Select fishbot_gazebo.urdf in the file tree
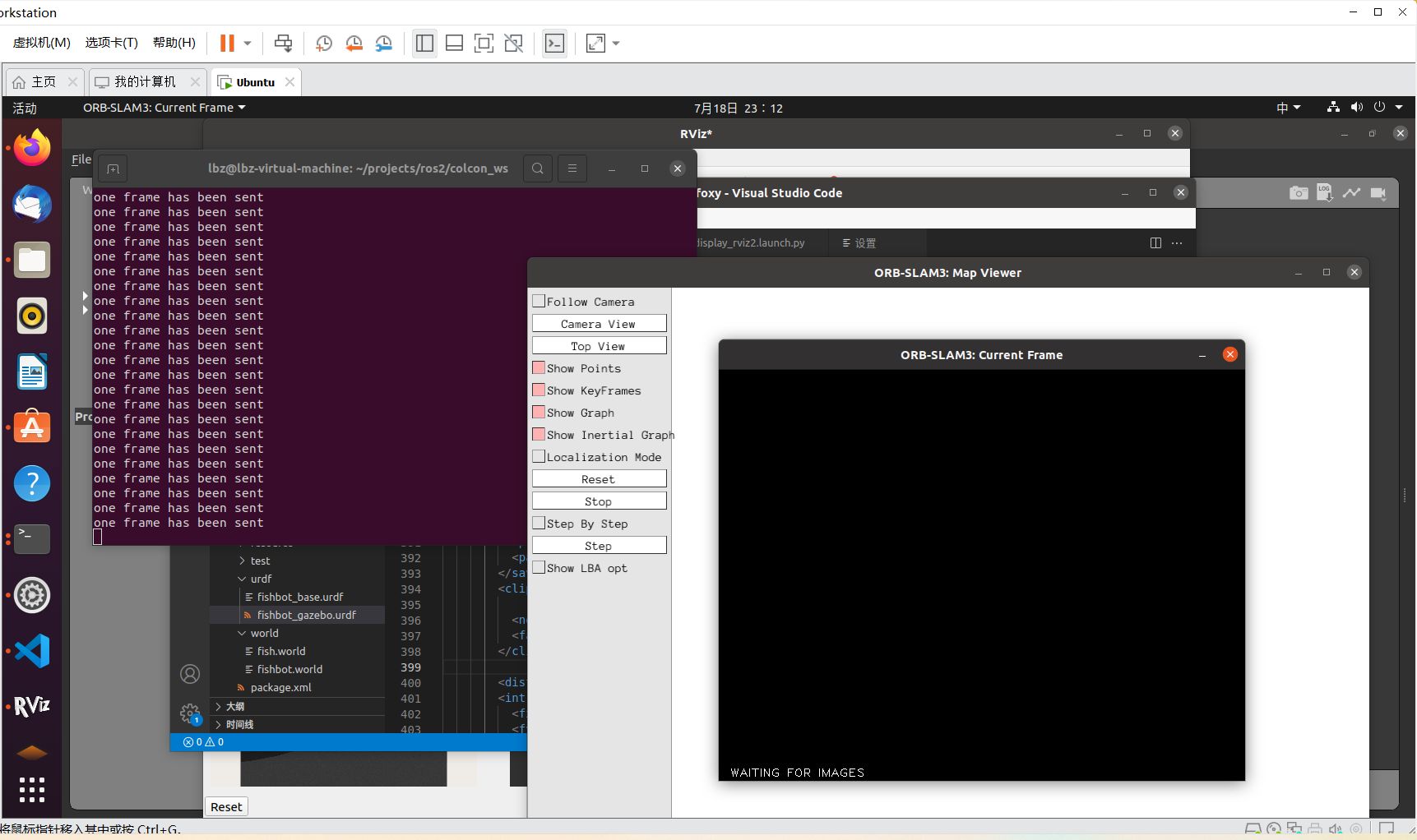 pos(306,615)
